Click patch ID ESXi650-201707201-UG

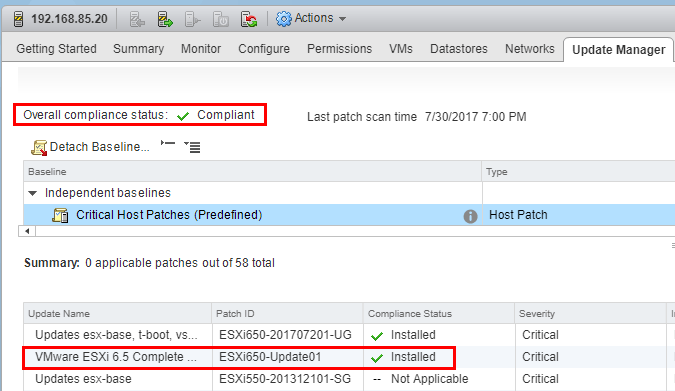pos(285,335)
